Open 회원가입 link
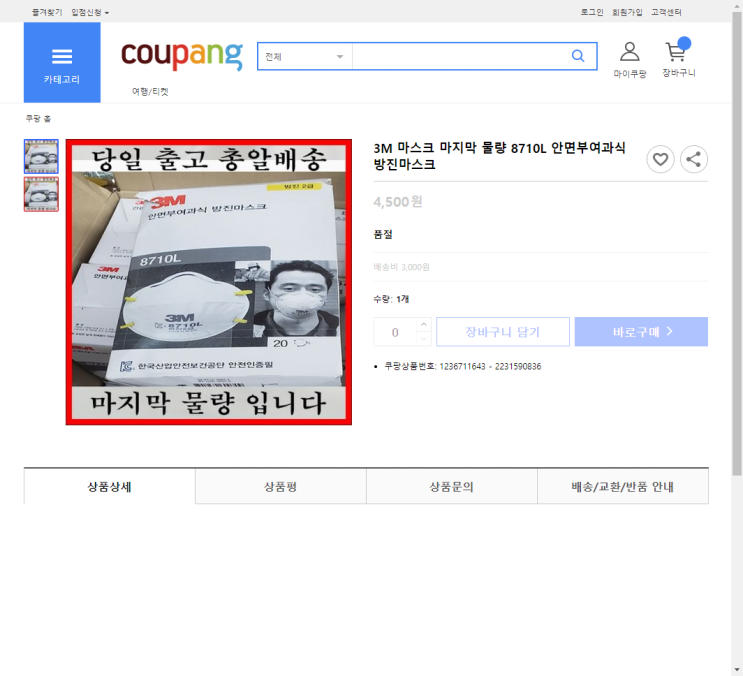 (627, 12)
